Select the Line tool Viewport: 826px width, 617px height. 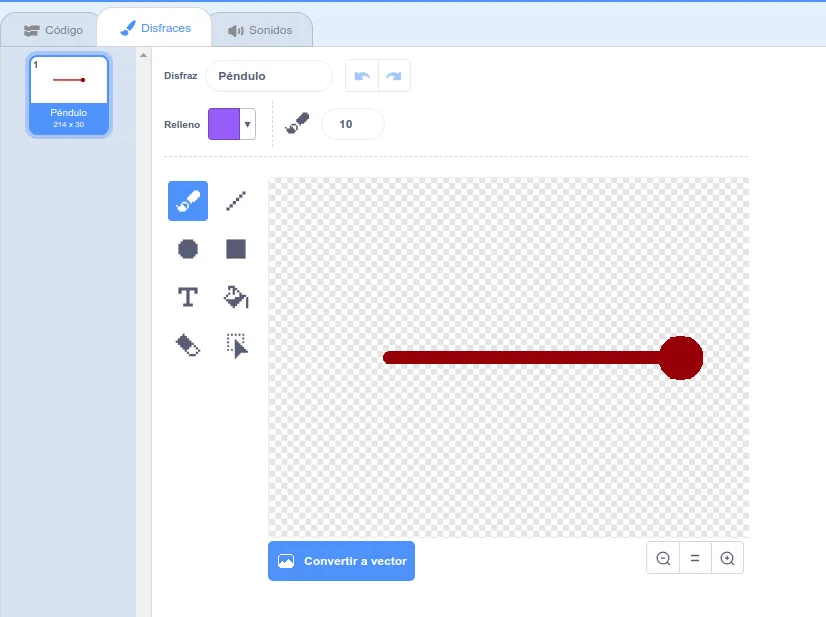pos(235,201)
